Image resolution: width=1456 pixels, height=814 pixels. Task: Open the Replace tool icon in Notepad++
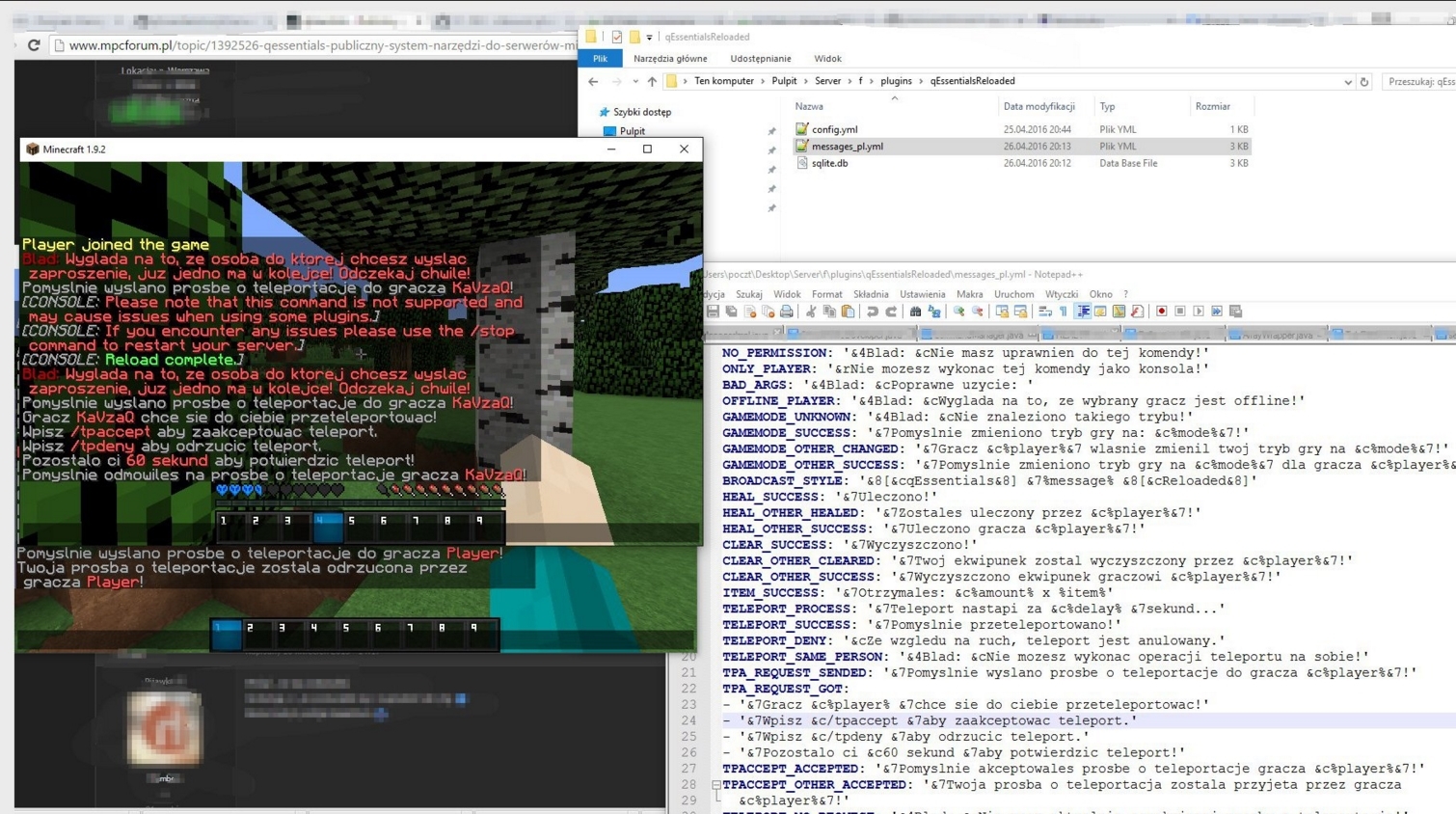934,312
